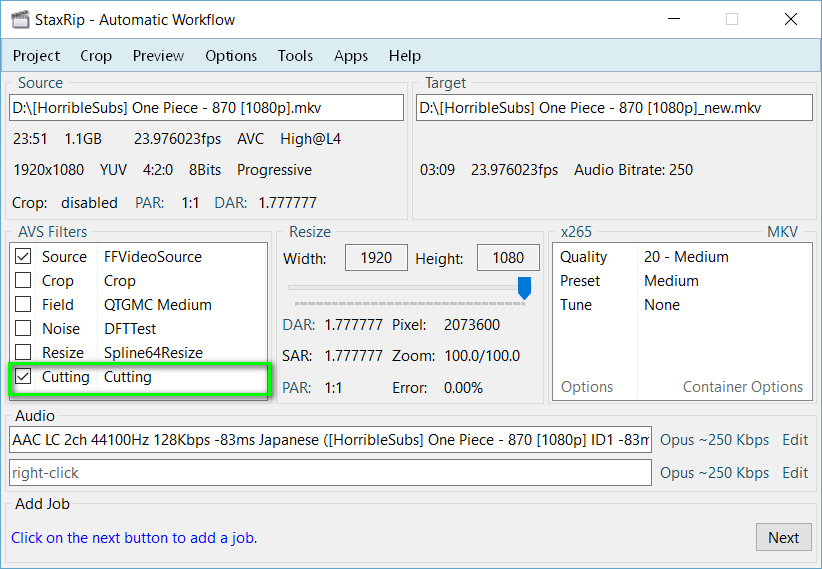
Task: Click the Next button to add job
Action: (783, 537)
